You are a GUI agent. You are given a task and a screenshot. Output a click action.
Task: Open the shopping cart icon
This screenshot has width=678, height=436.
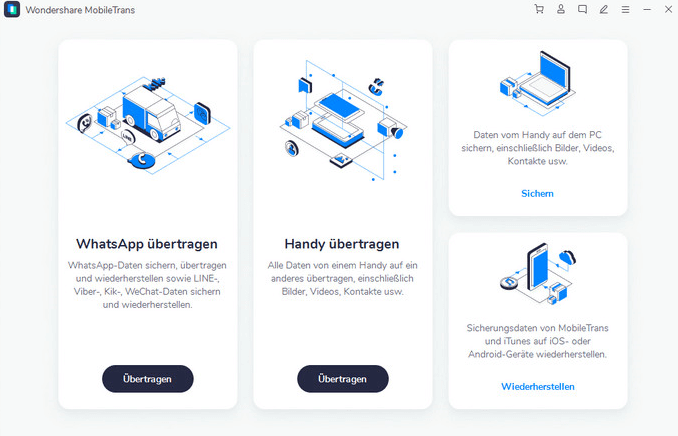click(539, 9)
